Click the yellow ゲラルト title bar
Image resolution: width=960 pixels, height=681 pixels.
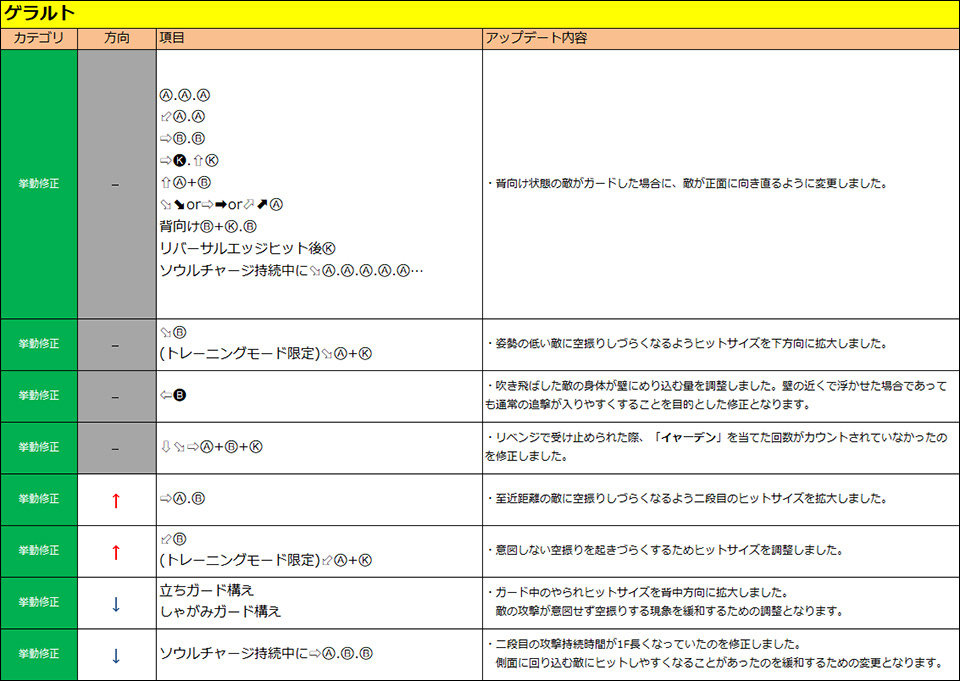tap(480, 13)
